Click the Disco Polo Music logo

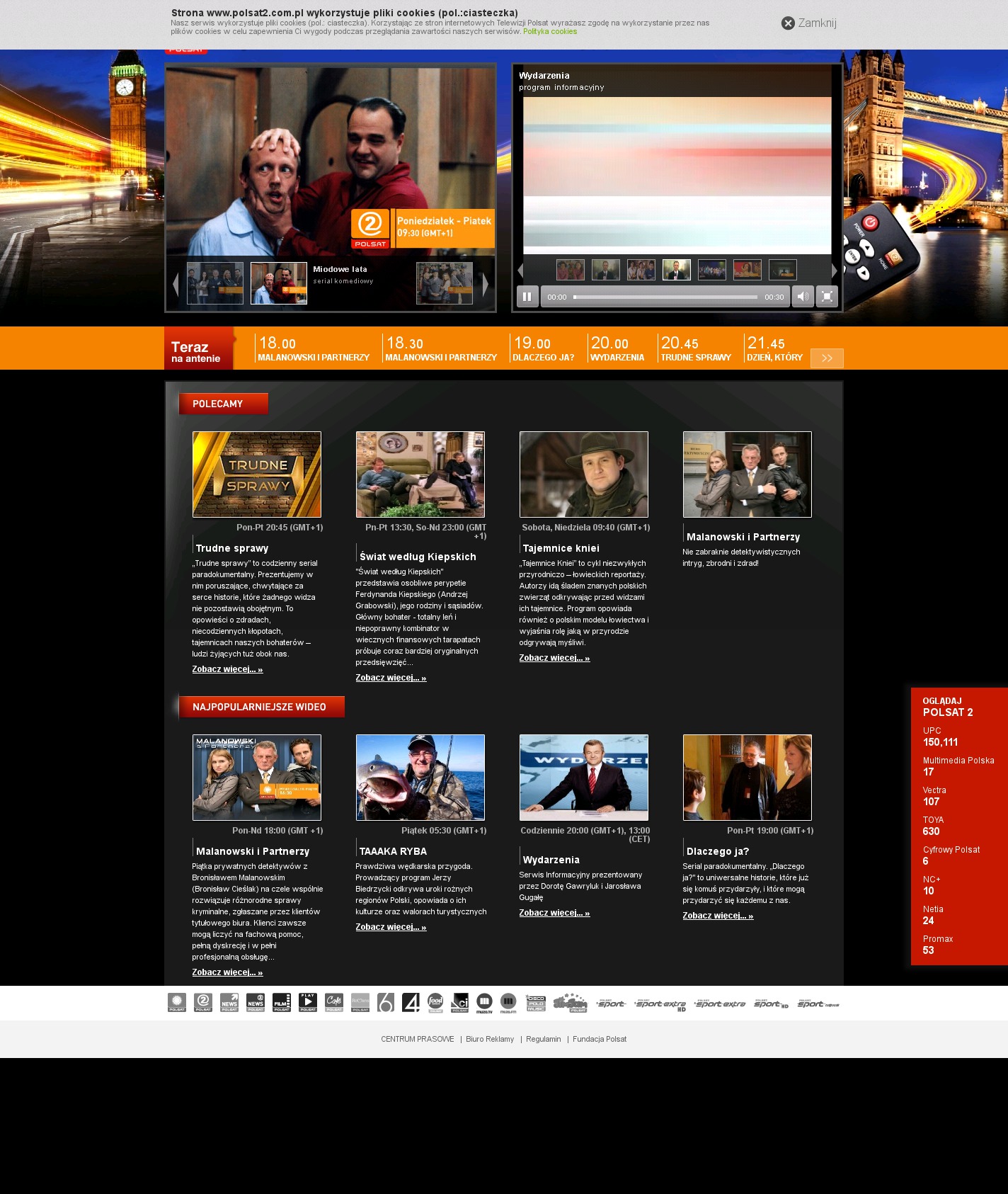(x=536, y=1003)
